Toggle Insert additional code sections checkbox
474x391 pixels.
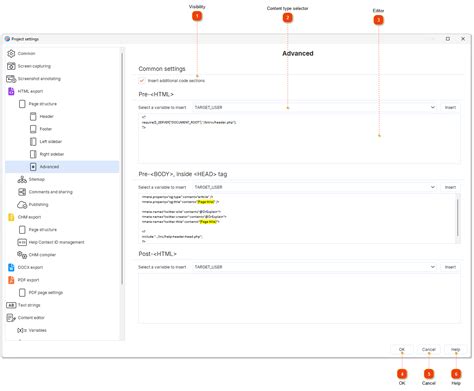[142, 81]
